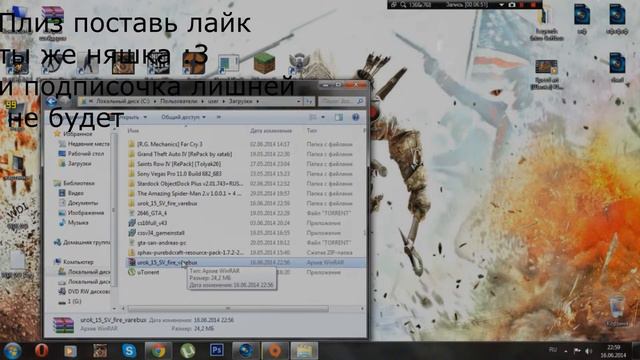Select the 'Grand Theft Auto IV [RePack by xatab]' folder

(180, 154)
